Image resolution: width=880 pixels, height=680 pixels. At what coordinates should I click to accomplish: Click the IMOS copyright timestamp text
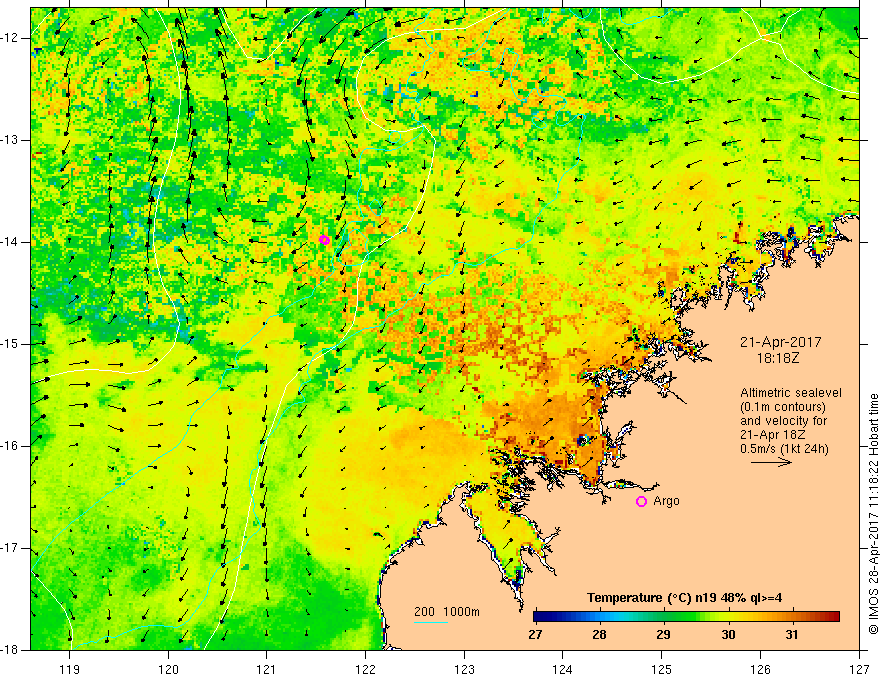pos(873,514)
